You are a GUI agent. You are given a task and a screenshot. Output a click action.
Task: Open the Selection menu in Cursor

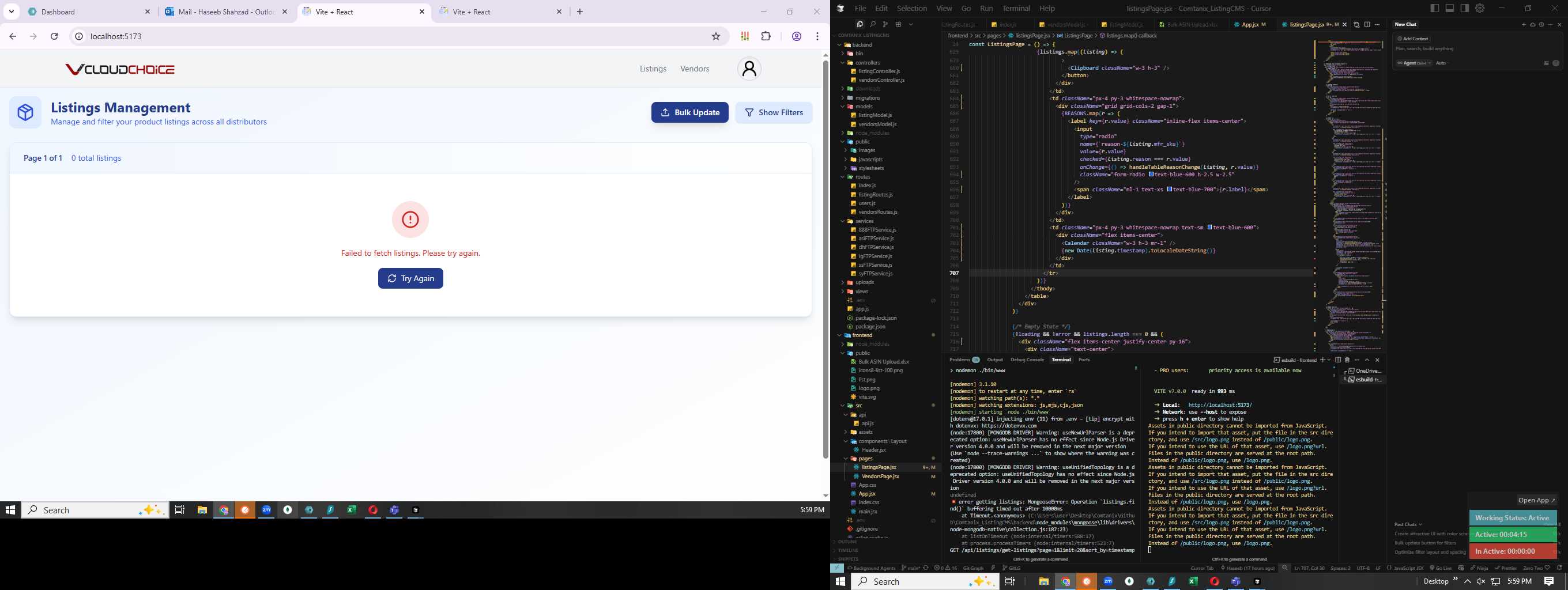pyautogui.click(x=912, y=9)
